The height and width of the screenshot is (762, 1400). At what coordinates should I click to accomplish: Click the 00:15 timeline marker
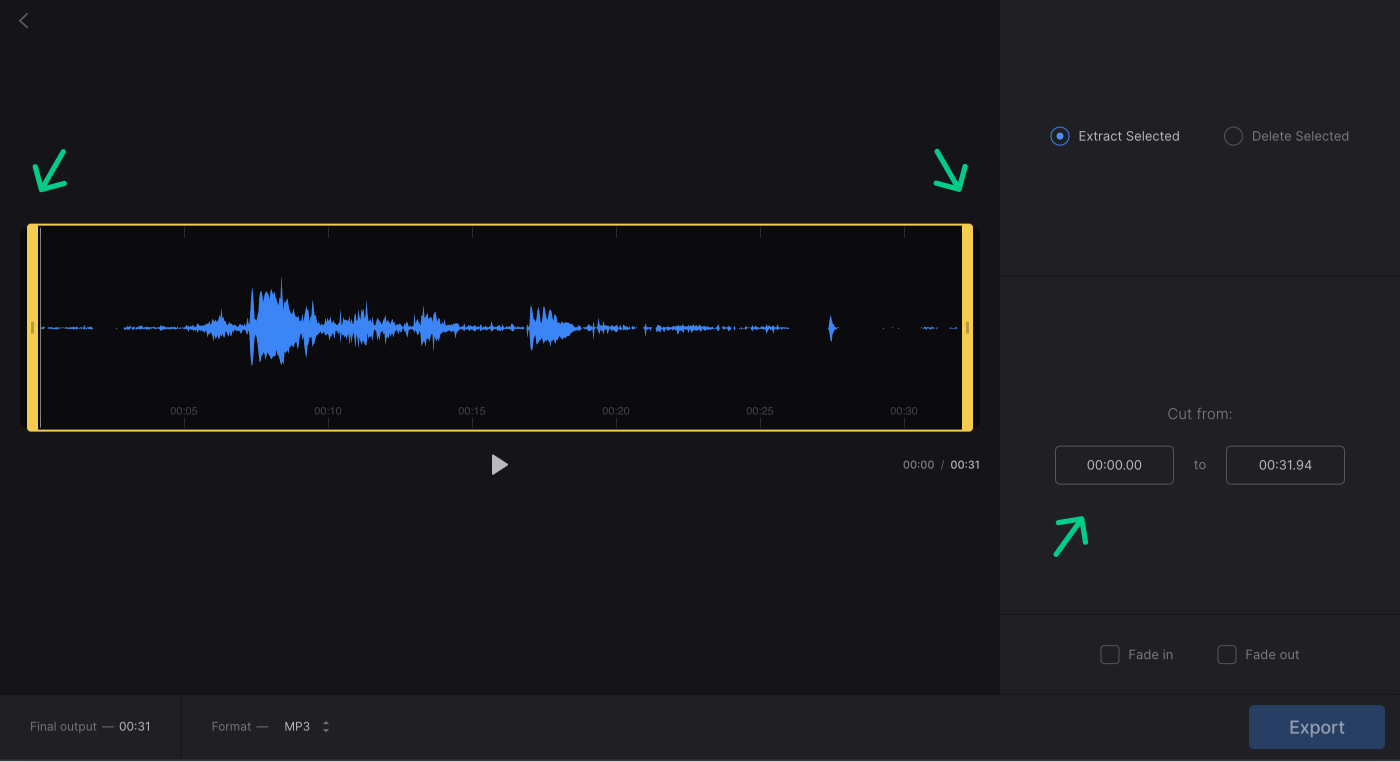(x=472, y=411)
